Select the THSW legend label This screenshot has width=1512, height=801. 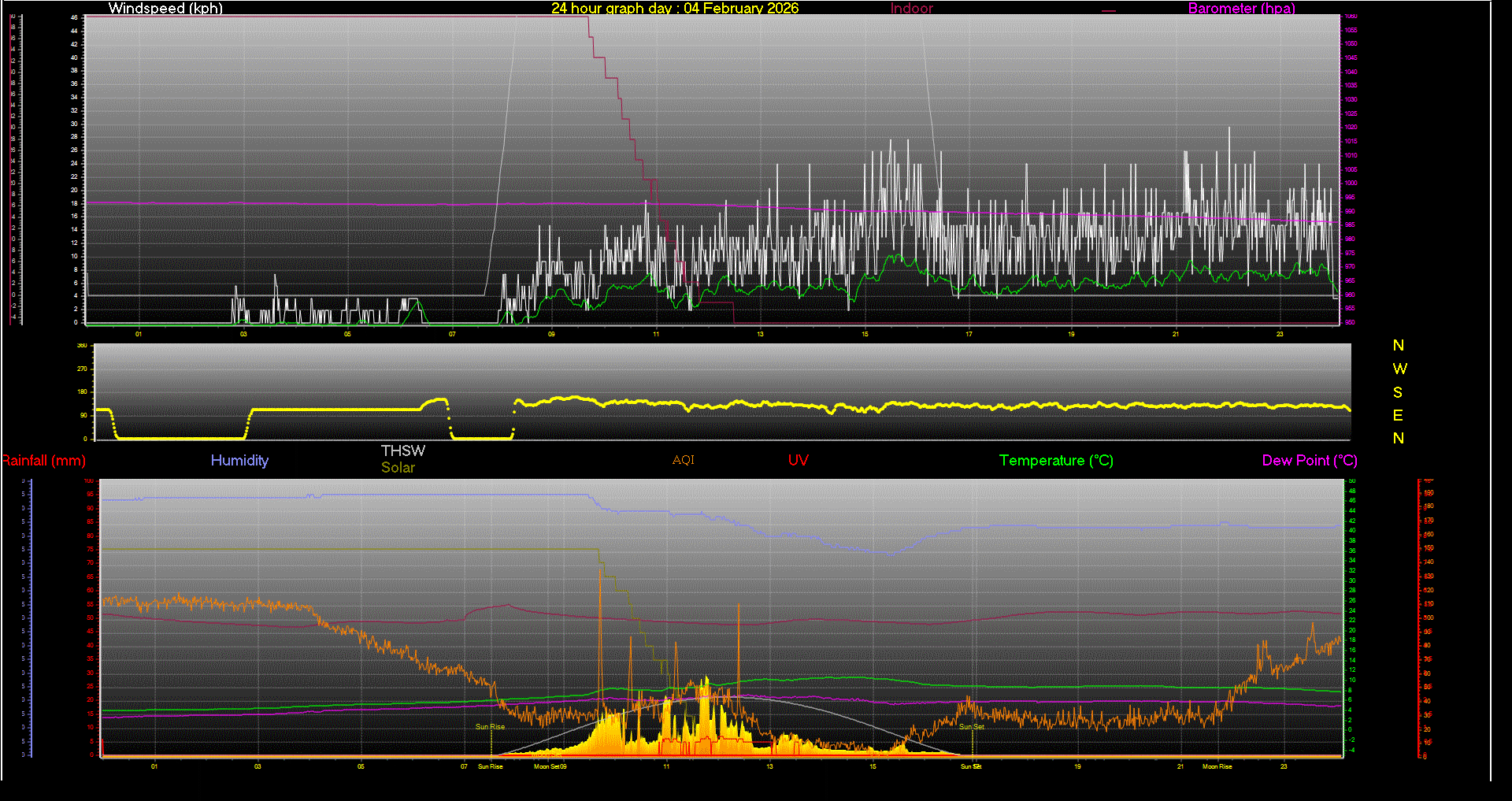click(402, 451)
